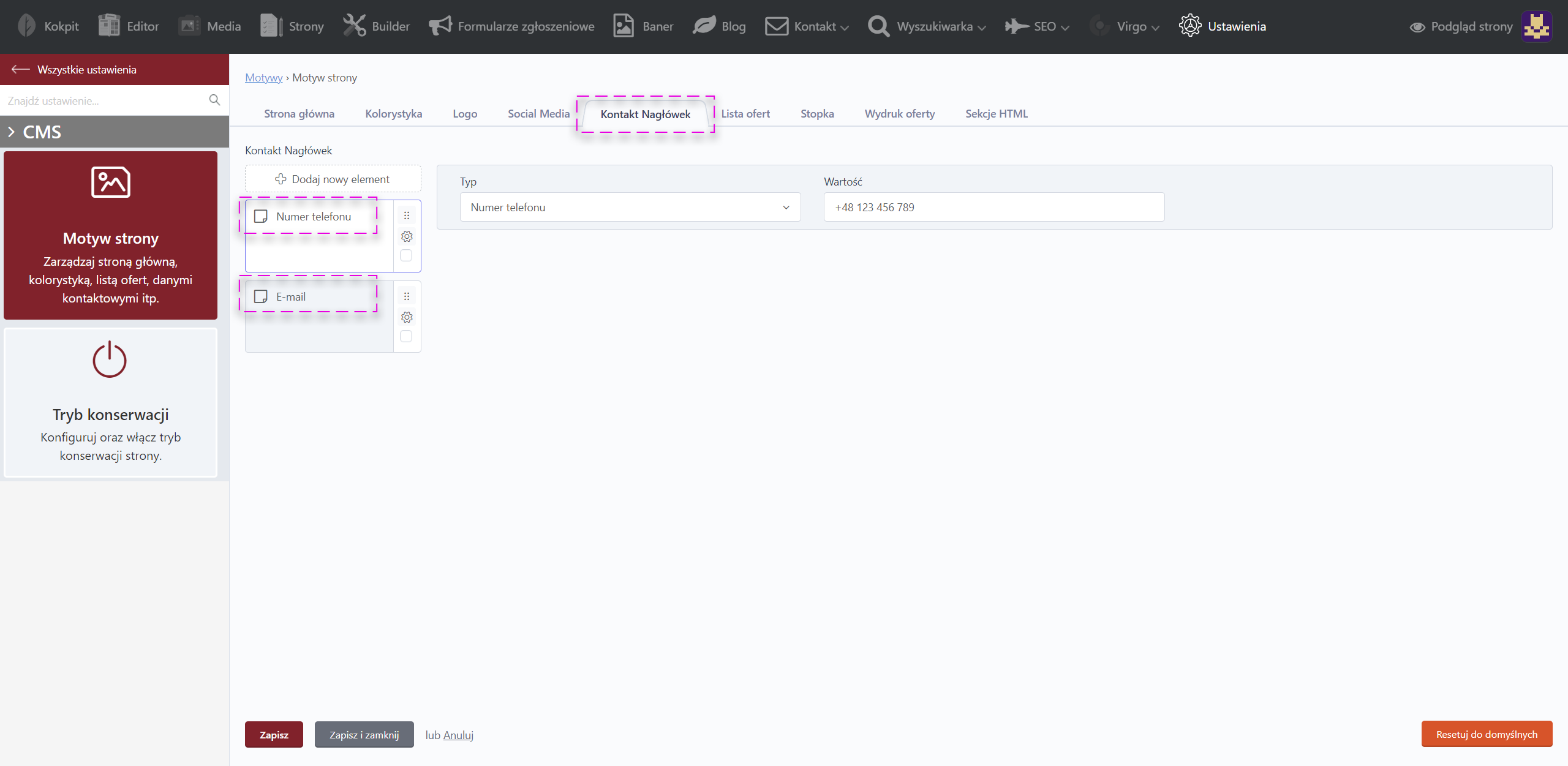This screenshot has height=766, width=1568.
Task: Click the Kokpit leaf icon
Action: coord(26,26)
